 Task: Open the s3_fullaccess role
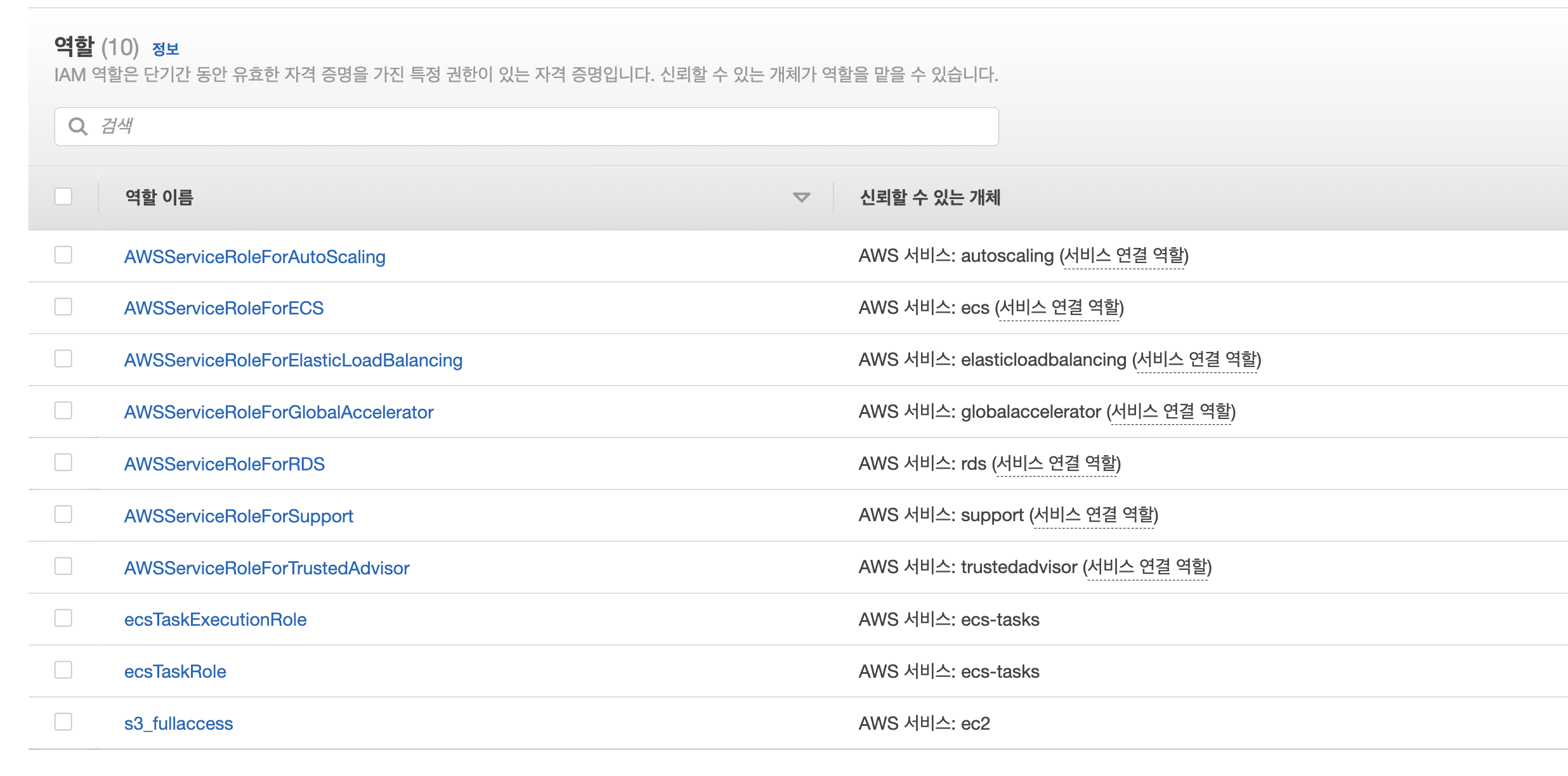pos(178,723)
